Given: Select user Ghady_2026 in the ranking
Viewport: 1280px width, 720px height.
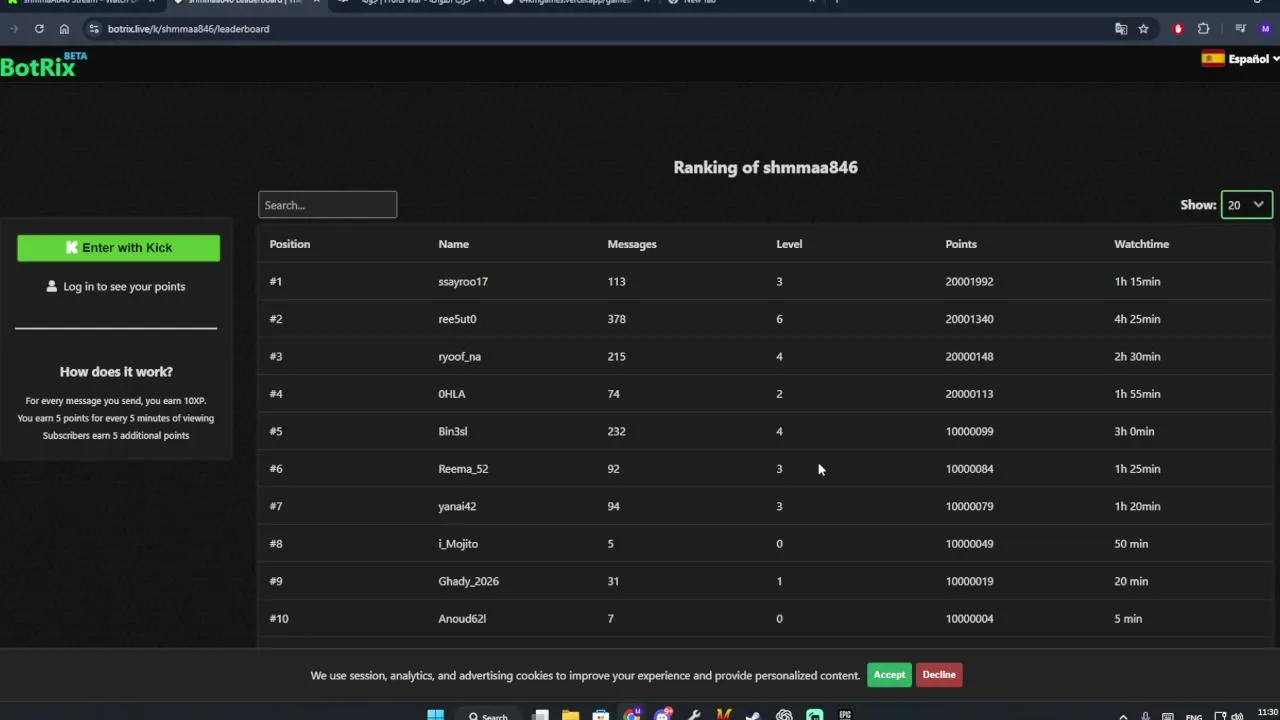Looking at the screenshot, I should [468, 582].
